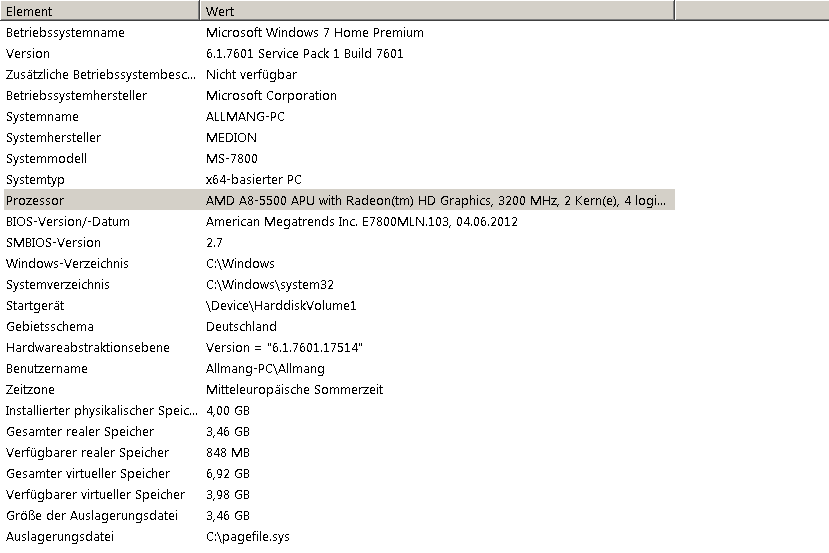Select the Benutzername row label
The height and width of the screenshot is (553, 829).
(x=47, y=369)
